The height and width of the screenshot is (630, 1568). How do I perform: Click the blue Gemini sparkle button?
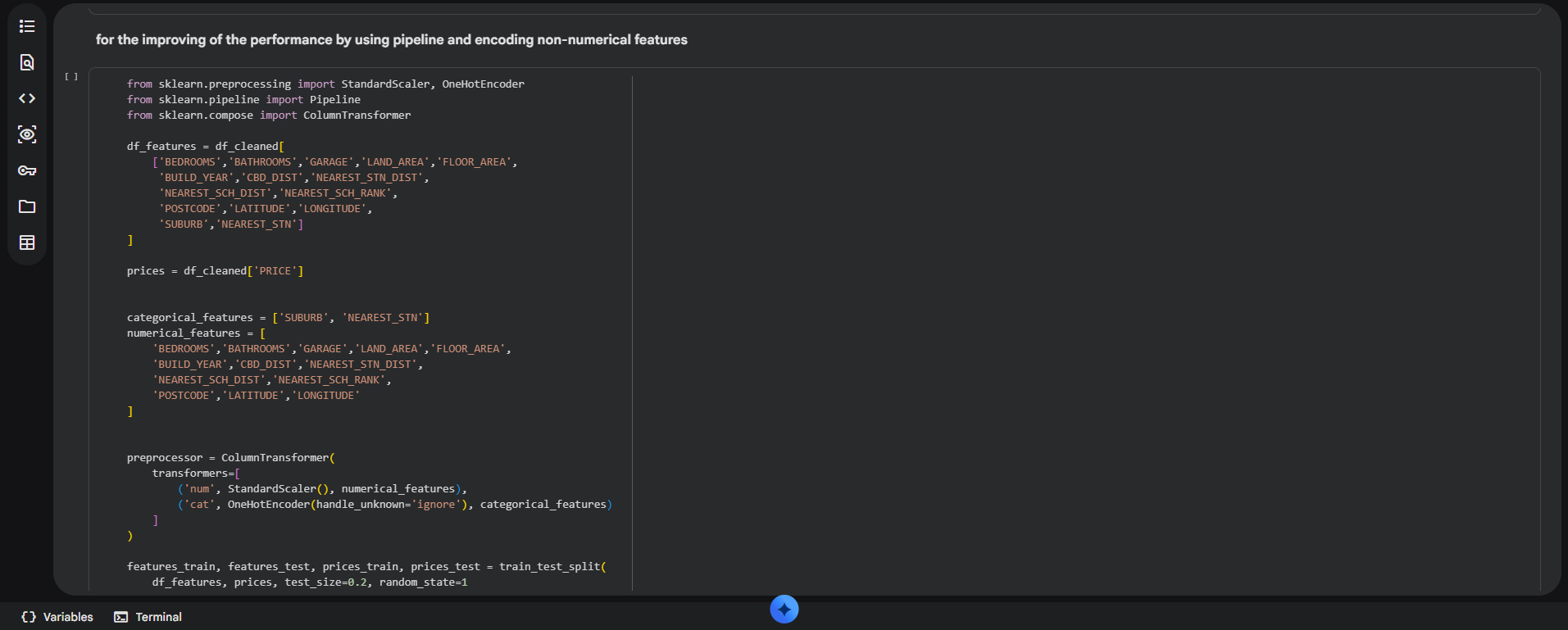tap(784, 609)
